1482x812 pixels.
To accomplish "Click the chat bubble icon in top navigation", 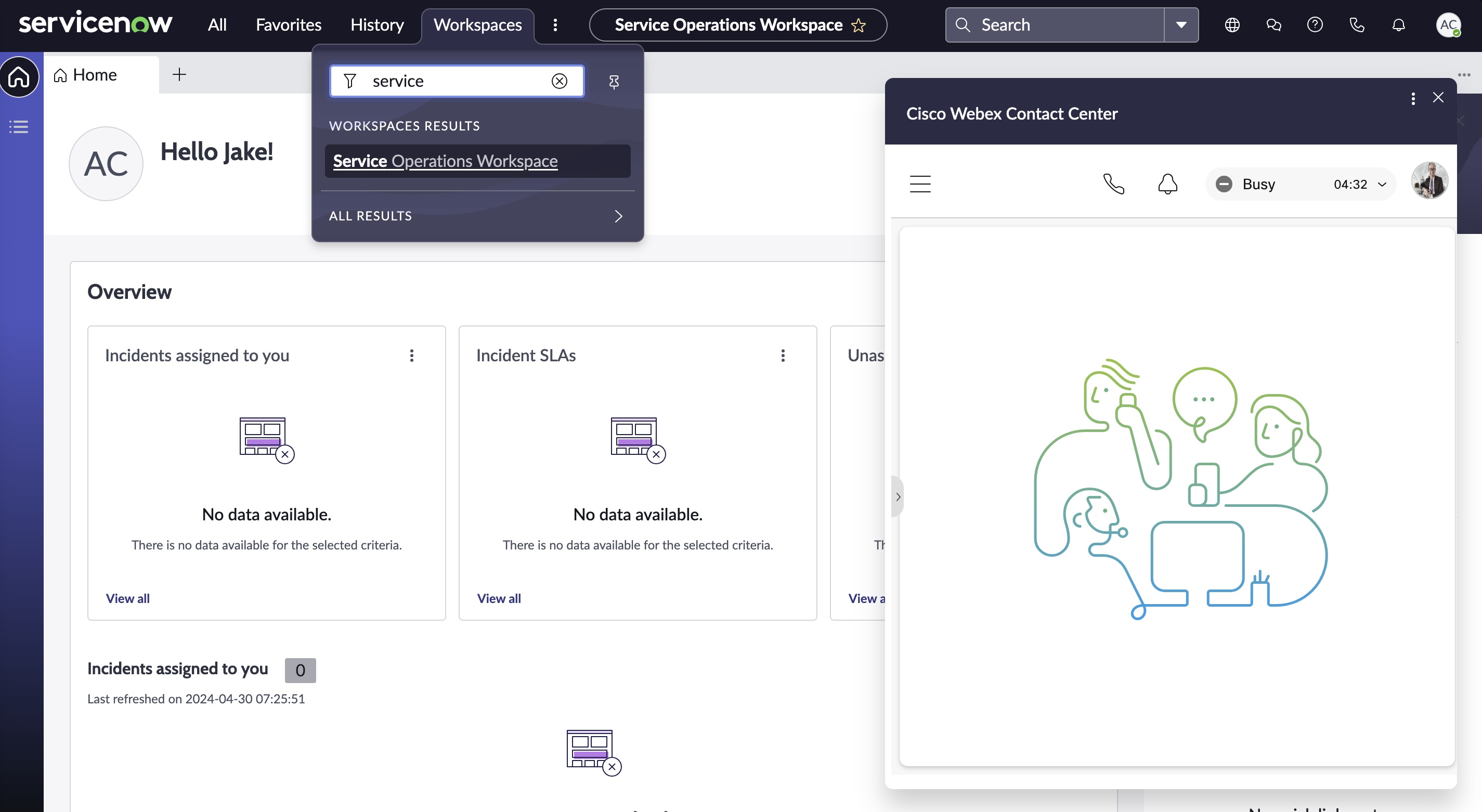I will click(1274, 24).
